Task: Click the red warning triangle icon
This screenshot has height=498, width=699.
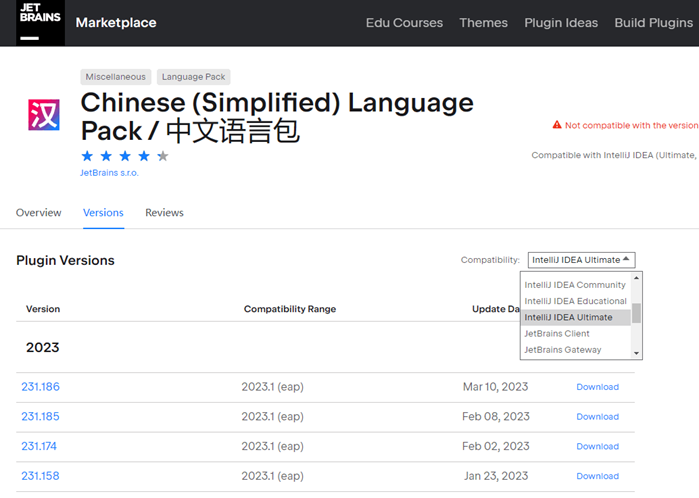Action: click(x=557, y=125)
